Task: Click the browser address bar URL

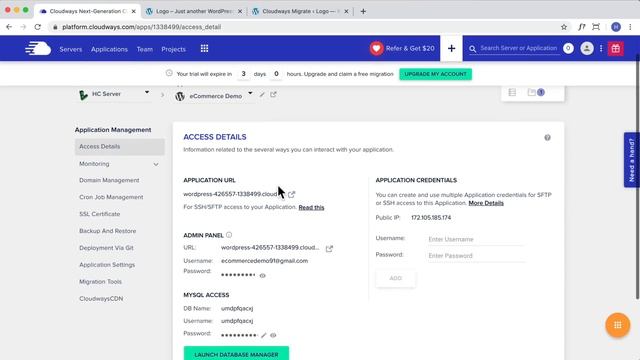Action: 141,27
